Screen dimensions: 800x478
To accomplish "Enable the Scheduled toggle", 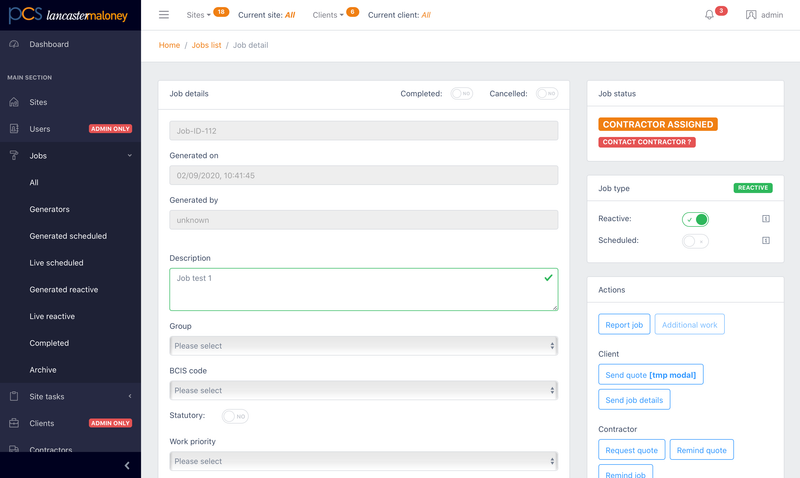I will click(695, 241).
